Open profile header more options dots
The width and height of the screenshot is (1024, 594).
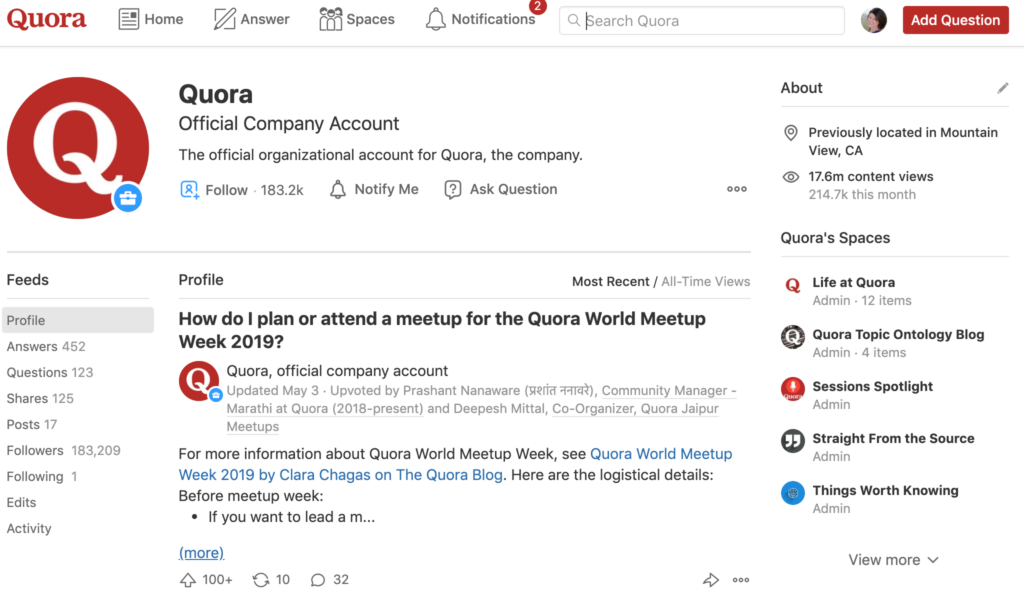(737, 189)
